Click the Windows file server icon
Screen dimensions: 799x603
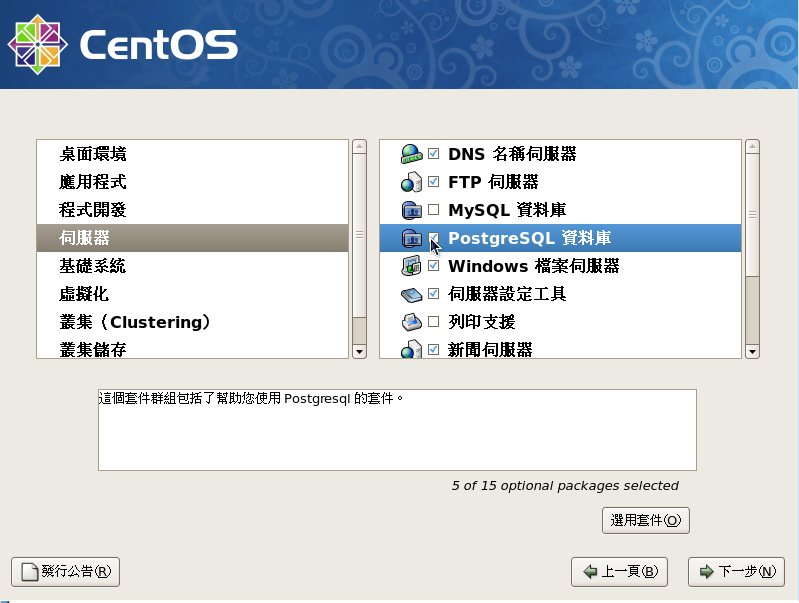[411, 266]
